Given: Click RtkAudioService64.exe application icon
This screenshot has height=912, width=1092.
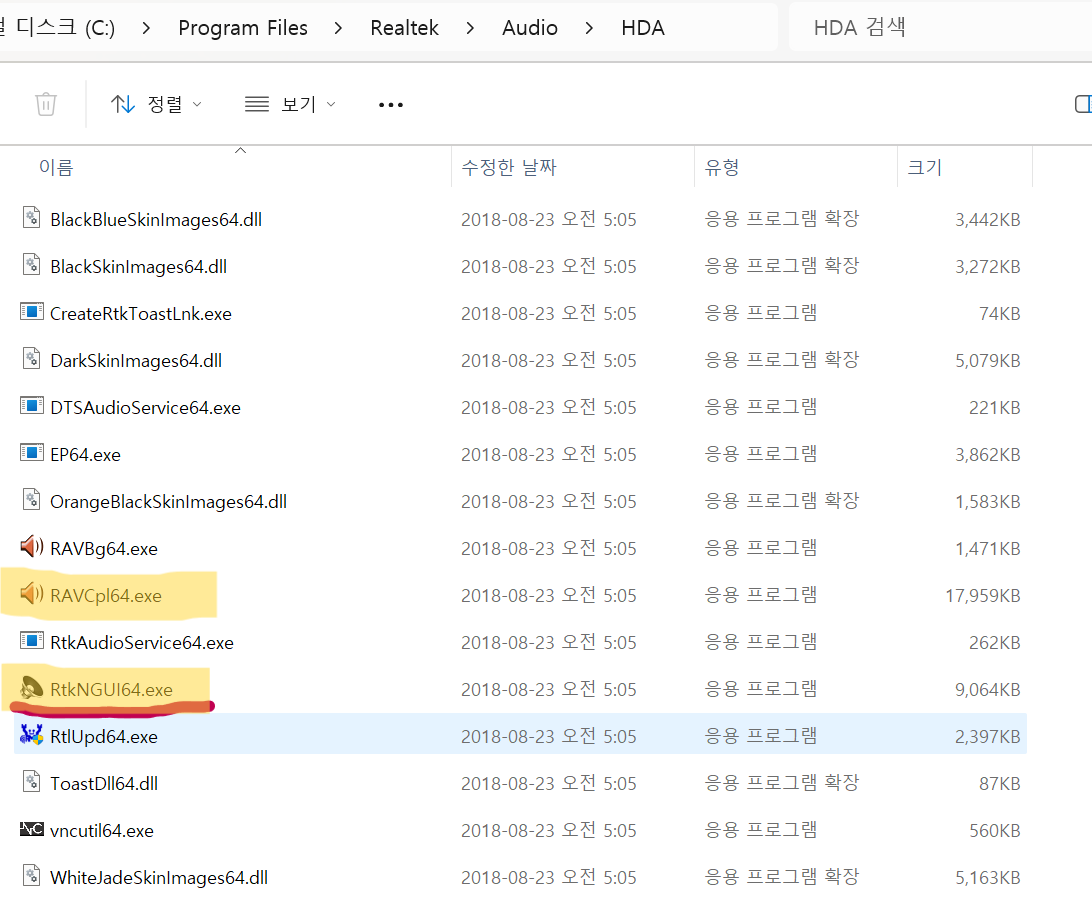Looking at the screenshot, I should pyautogui.click(x=31, y=640).
